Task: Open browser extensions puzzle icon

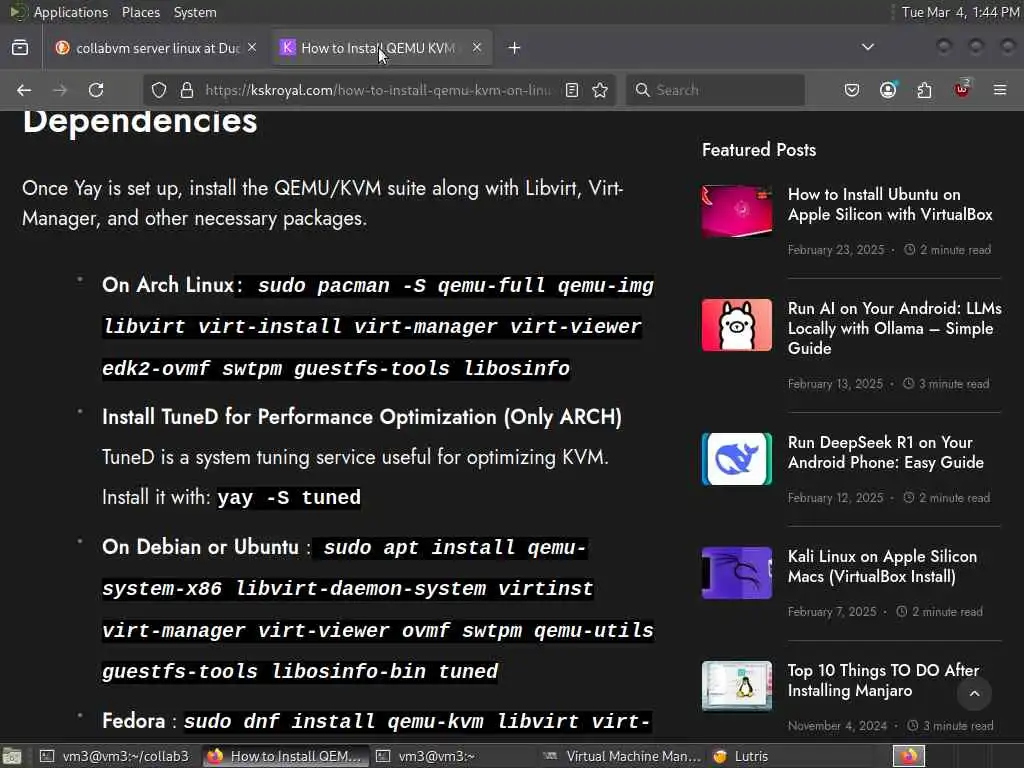Action: click(925, 90)
